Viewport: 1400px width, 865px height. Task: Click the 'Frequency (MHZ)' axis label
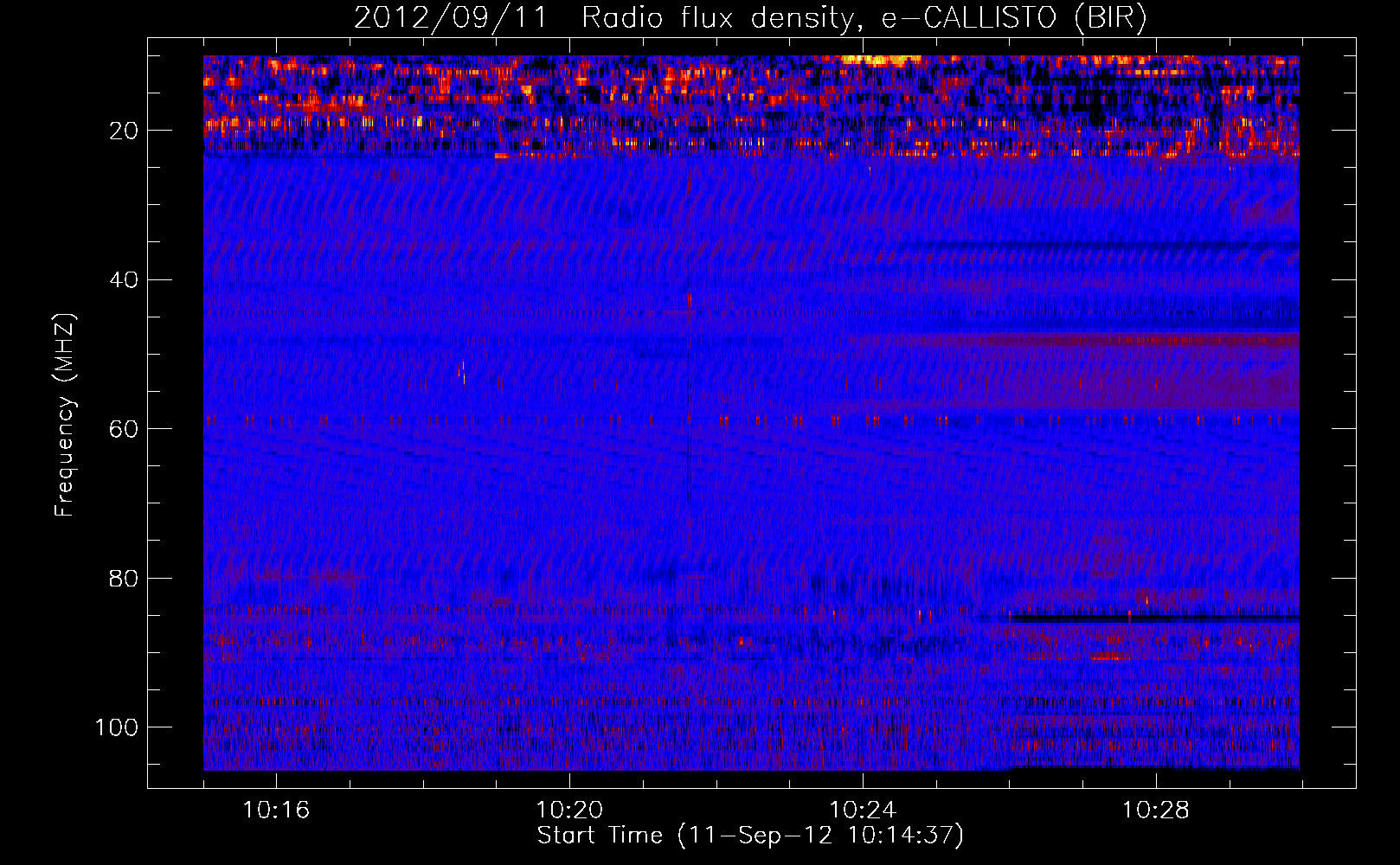pyautogui.click(x=65, y=415)
